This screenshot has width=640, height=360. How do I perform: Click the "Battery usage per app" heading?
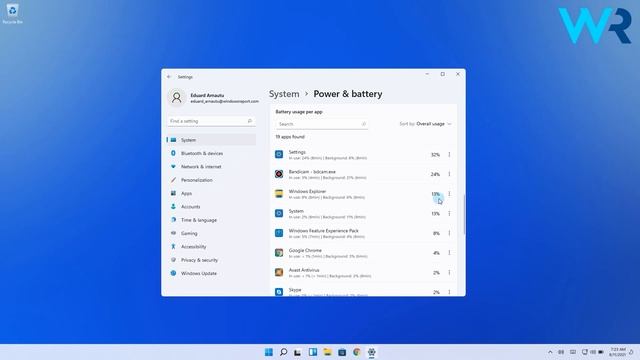(299, 111)
